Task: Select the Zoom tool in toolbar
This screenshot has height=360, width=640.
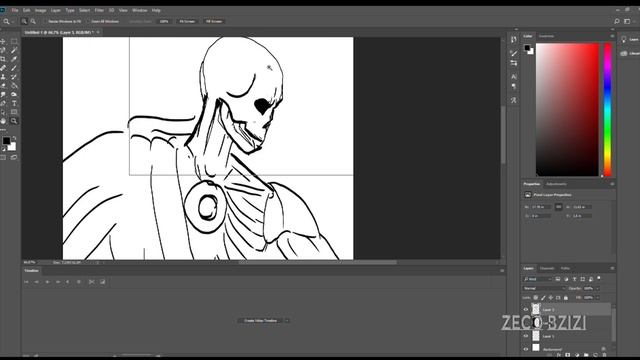Action: point(14,121)
